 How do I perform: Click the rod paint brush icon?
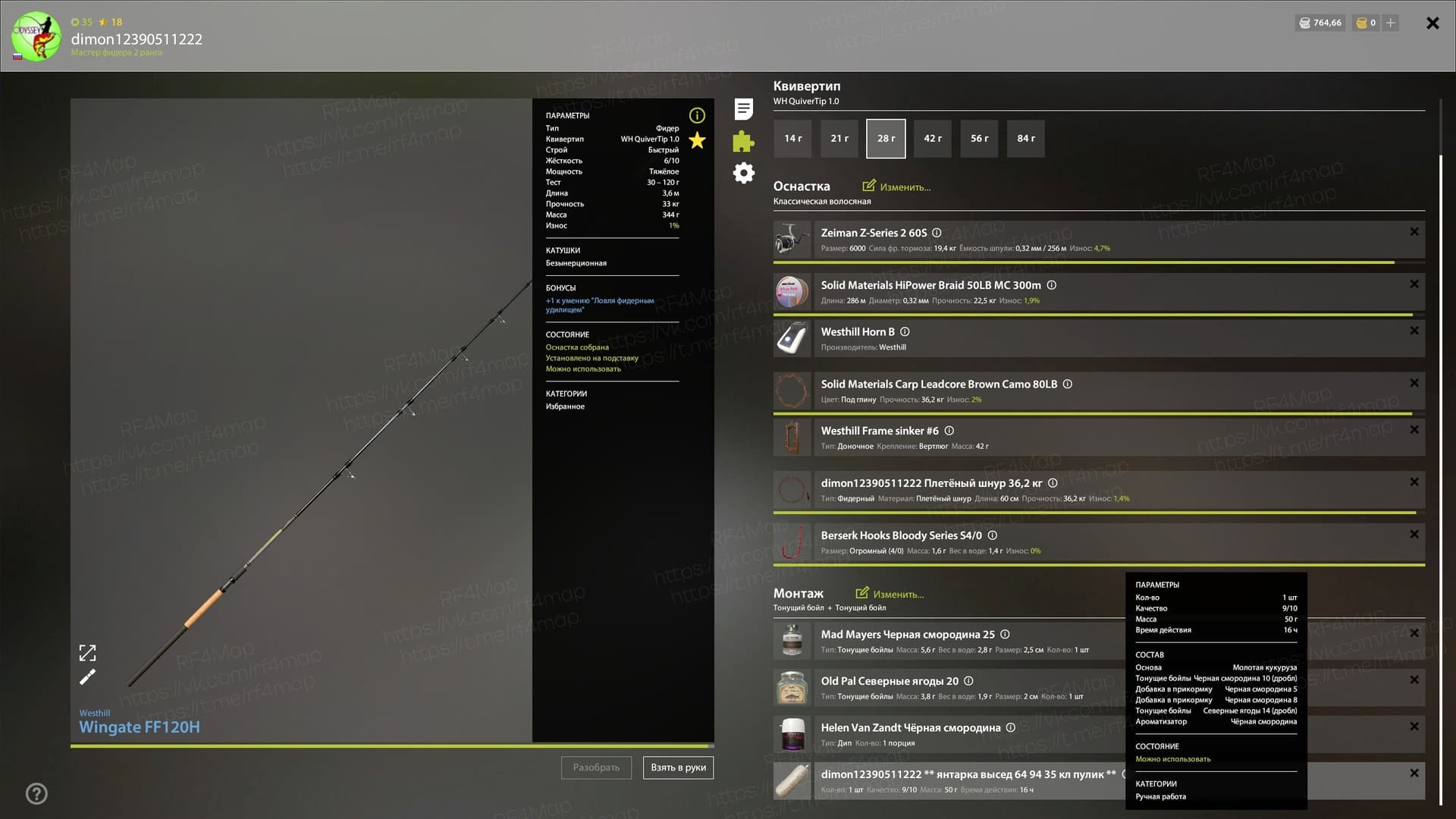[88, 676]
